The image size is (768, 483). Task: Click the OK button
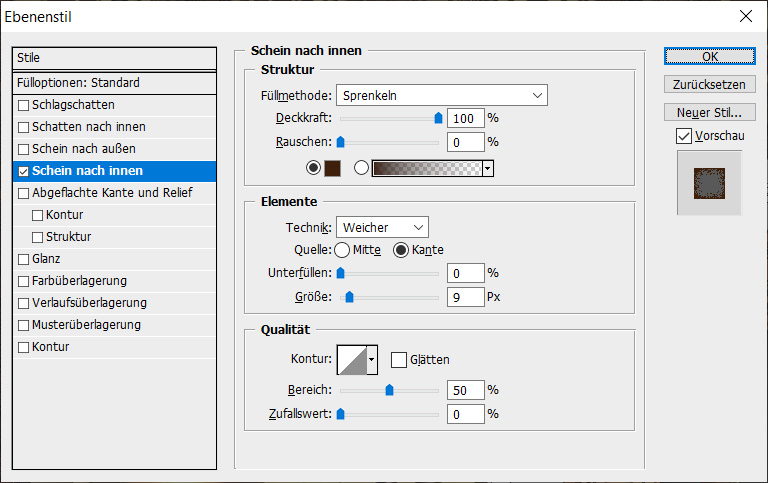pyautogui.click(x=709, y=56)
